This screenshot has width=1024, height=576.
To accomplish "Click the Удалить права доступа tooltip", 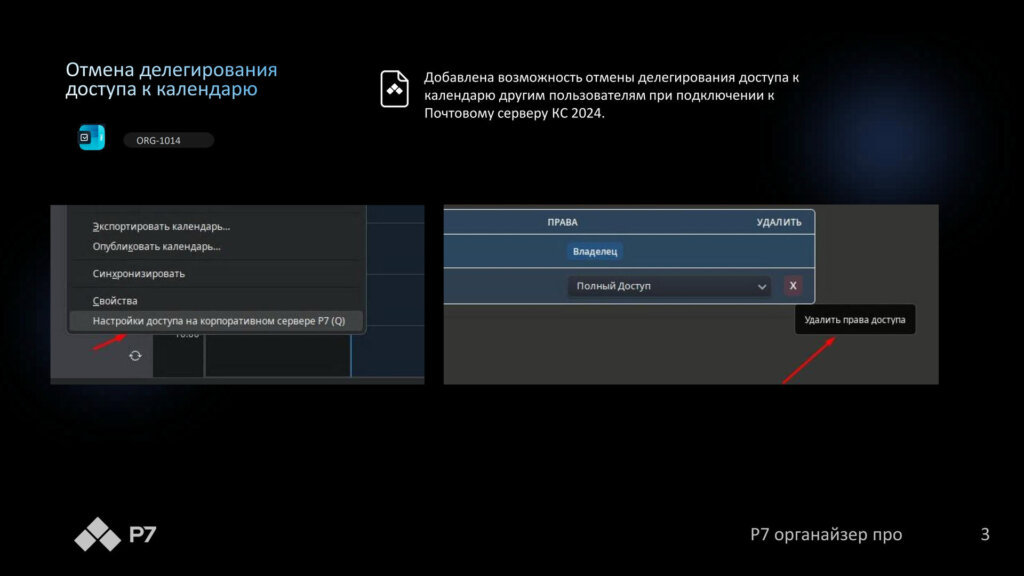I will (x=854, y=320).
